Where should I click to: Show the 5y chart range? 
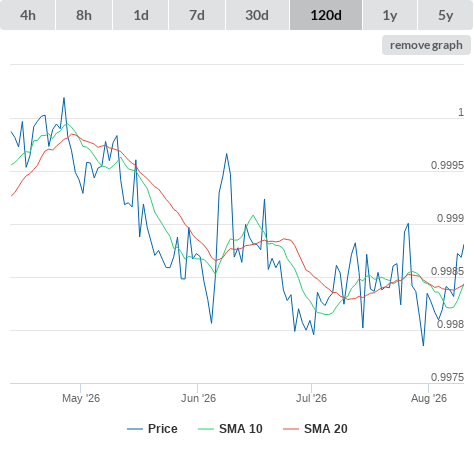pyautogui.click(x=446, y=15)
